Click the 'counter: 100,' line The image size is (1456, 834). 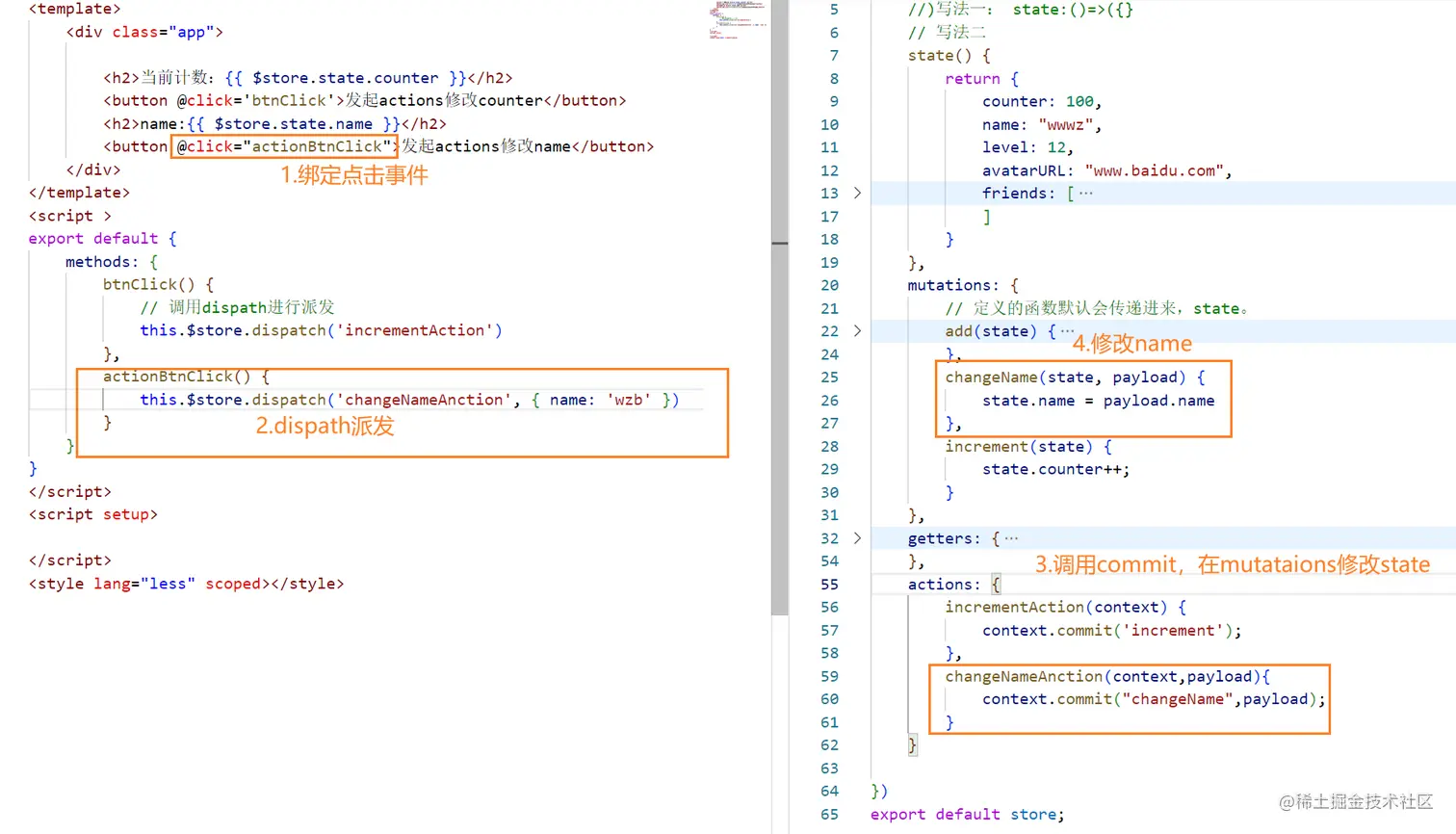1042,101
